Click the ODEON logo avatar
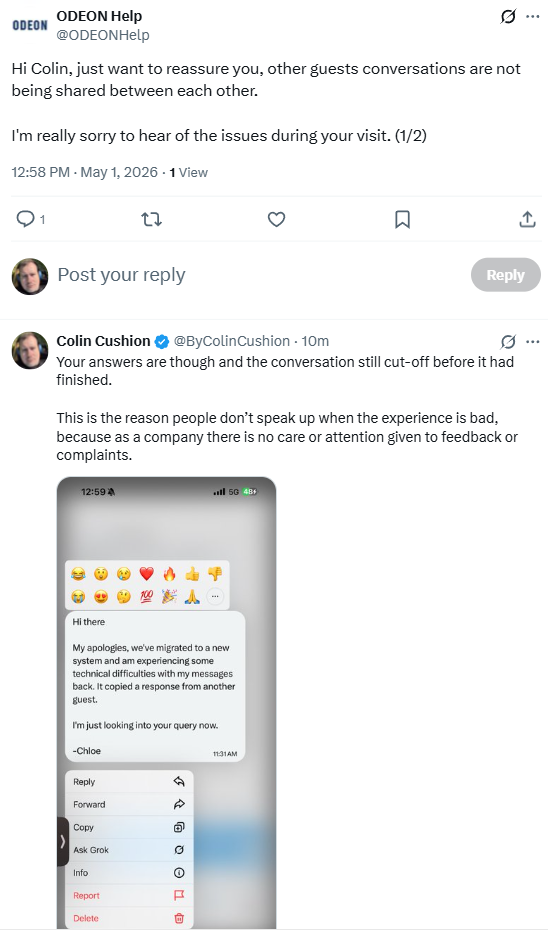Image resolution: width=548 pixels, height=930 pixels. tap(30, 26)
